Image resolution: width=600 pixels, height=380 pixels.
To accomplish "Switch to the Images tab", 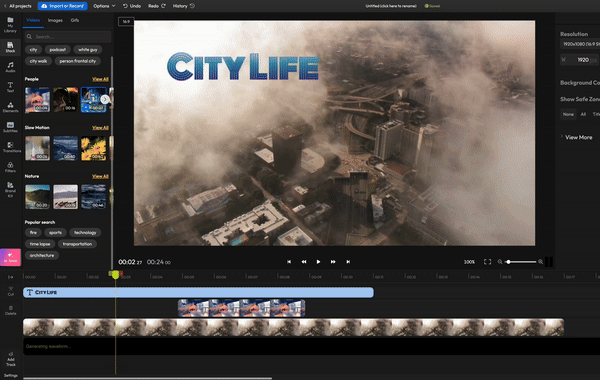I will click(55, 20).
